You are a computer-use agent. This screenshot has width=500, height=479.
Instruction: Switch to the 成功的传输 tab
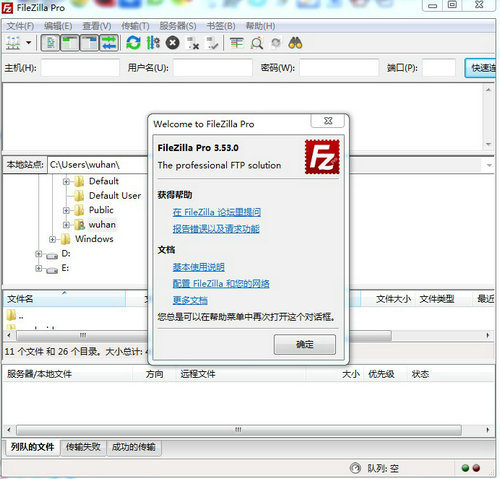click(134, 447)
